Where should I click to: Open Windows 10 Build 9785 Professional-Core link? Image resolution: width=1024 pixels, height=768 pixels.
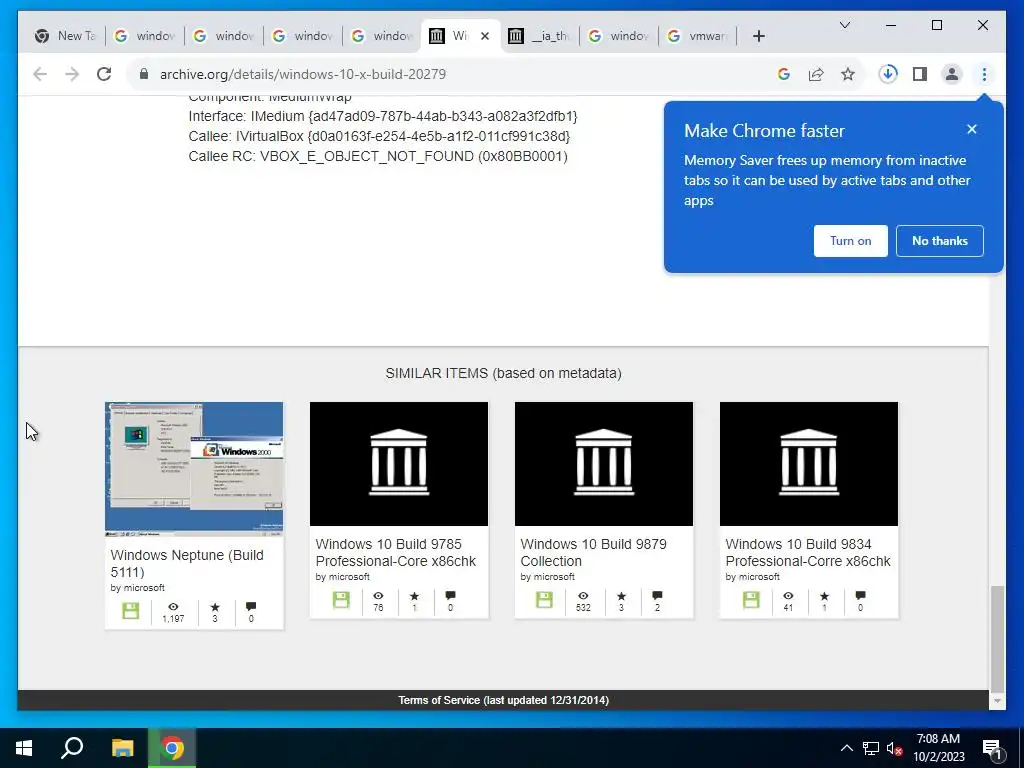(396, 552)
